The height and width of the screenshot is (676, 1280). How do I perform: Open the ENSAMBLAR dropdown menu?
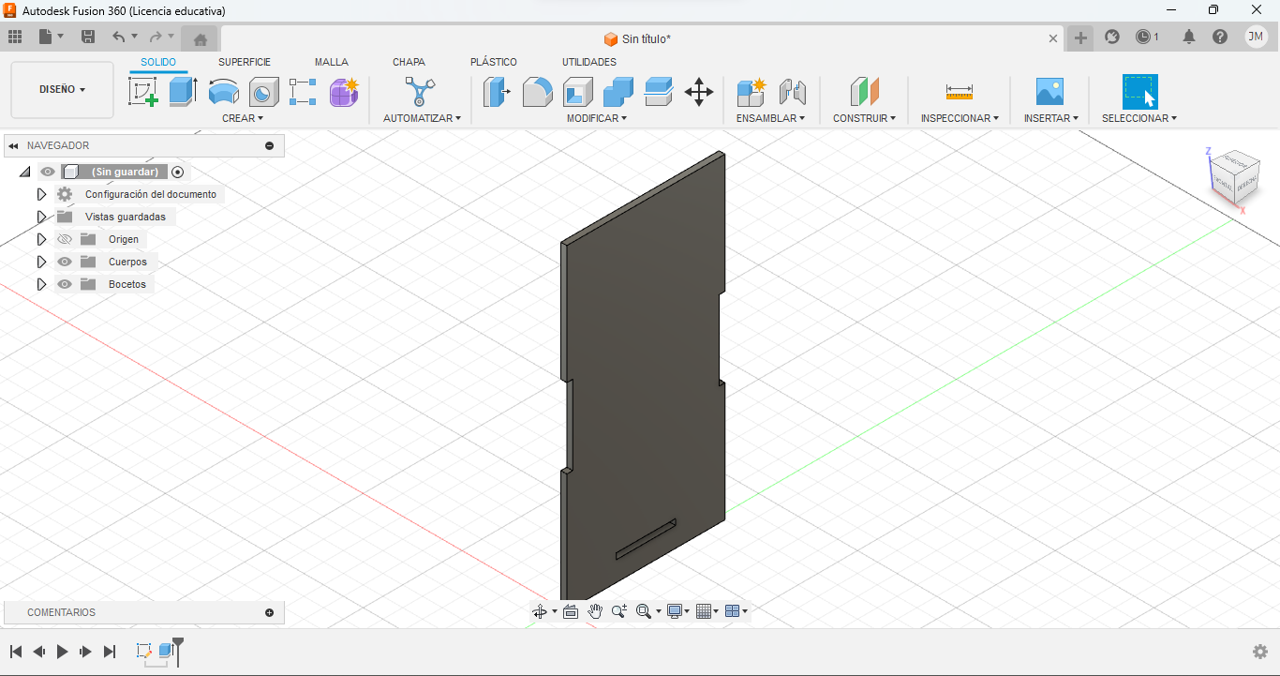(770, 118)
